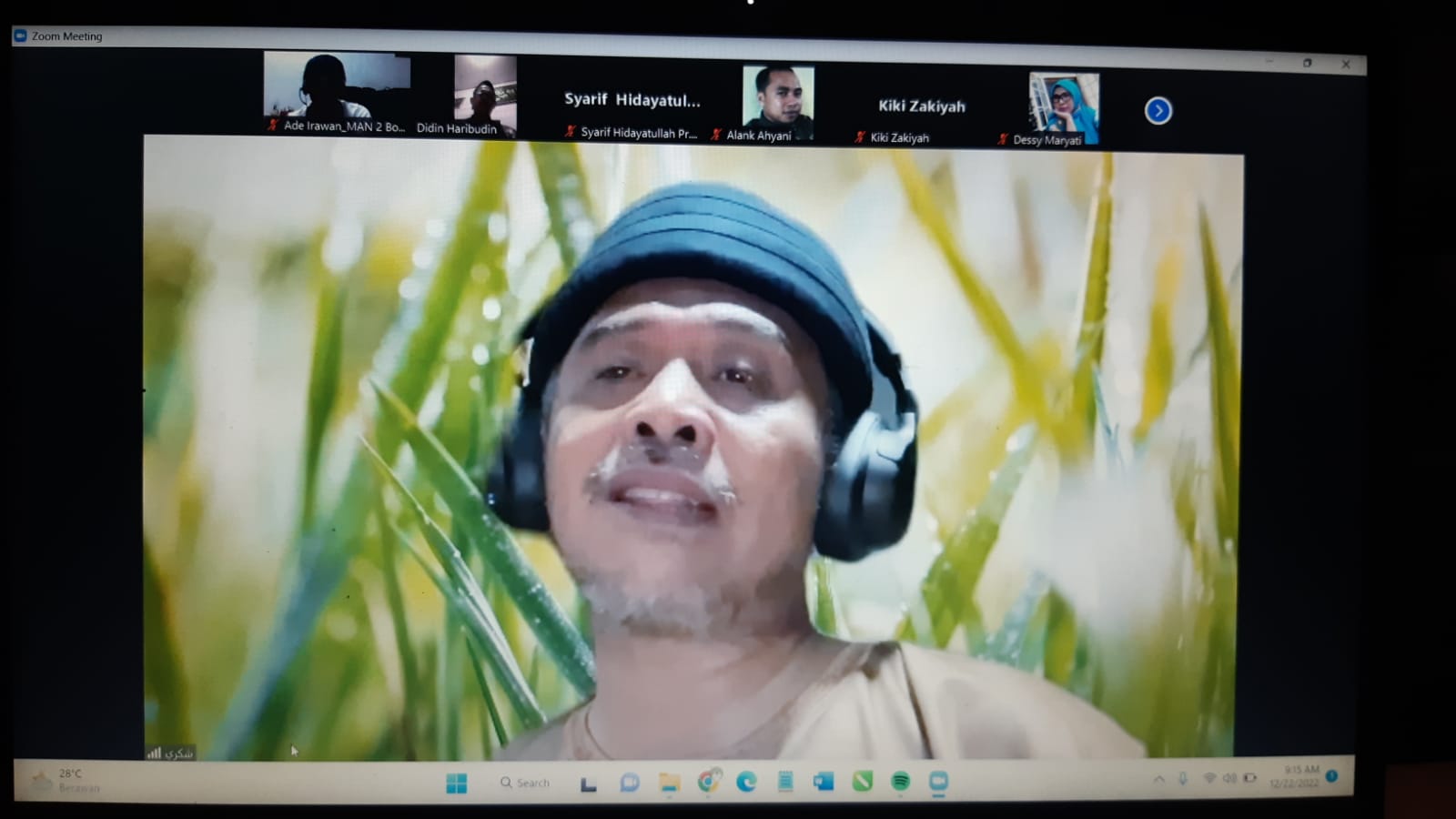Open Microsoft Edge from taskbar
The width and height of the screenshot is (1456, 819).
(746, 782)
